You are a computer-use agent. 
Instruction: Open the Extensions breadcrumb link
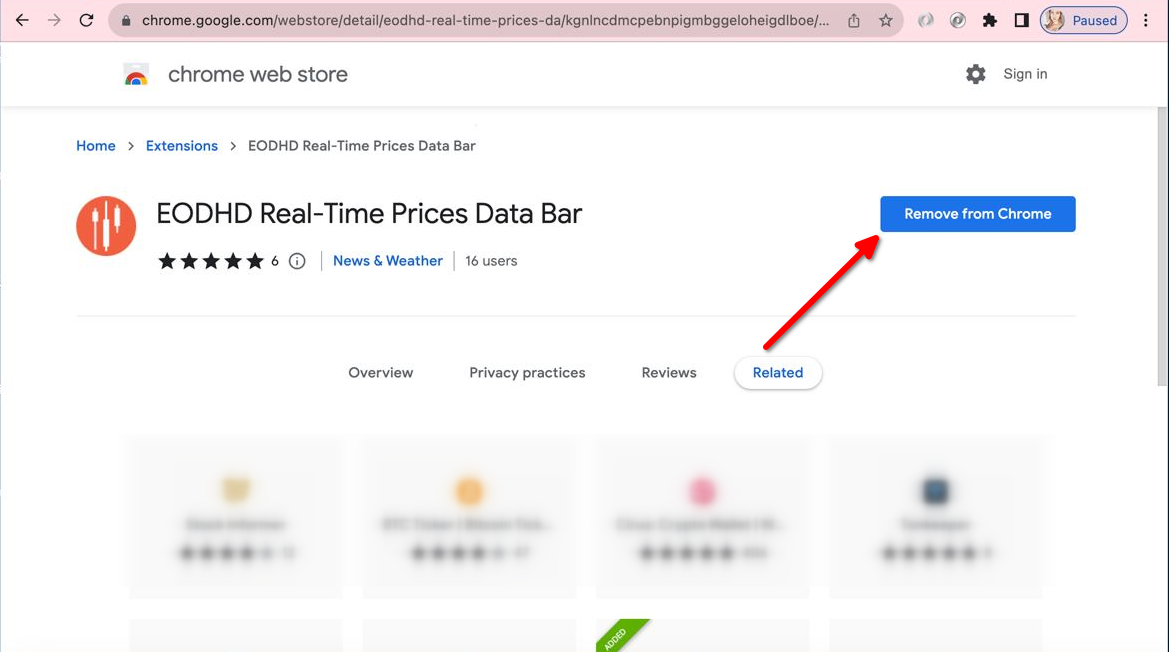click(182, 146)
